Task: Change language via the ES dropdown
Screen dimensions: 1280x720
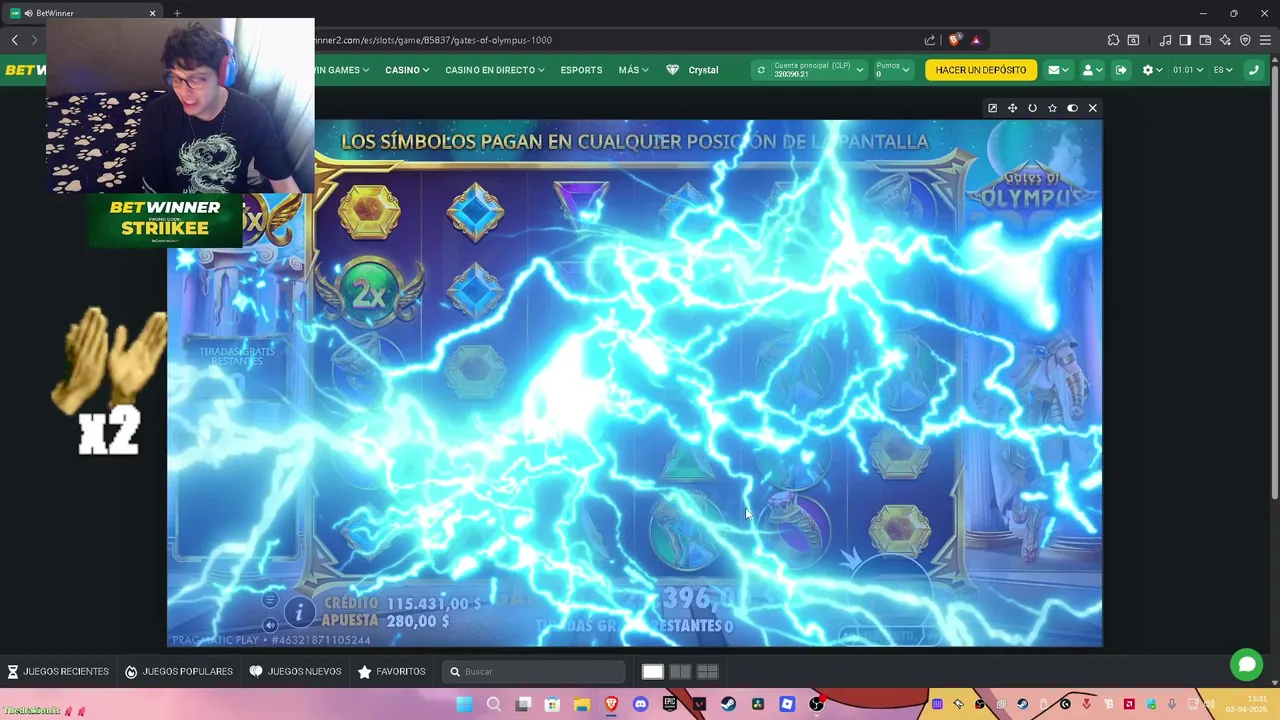Action: point(1223,70)
